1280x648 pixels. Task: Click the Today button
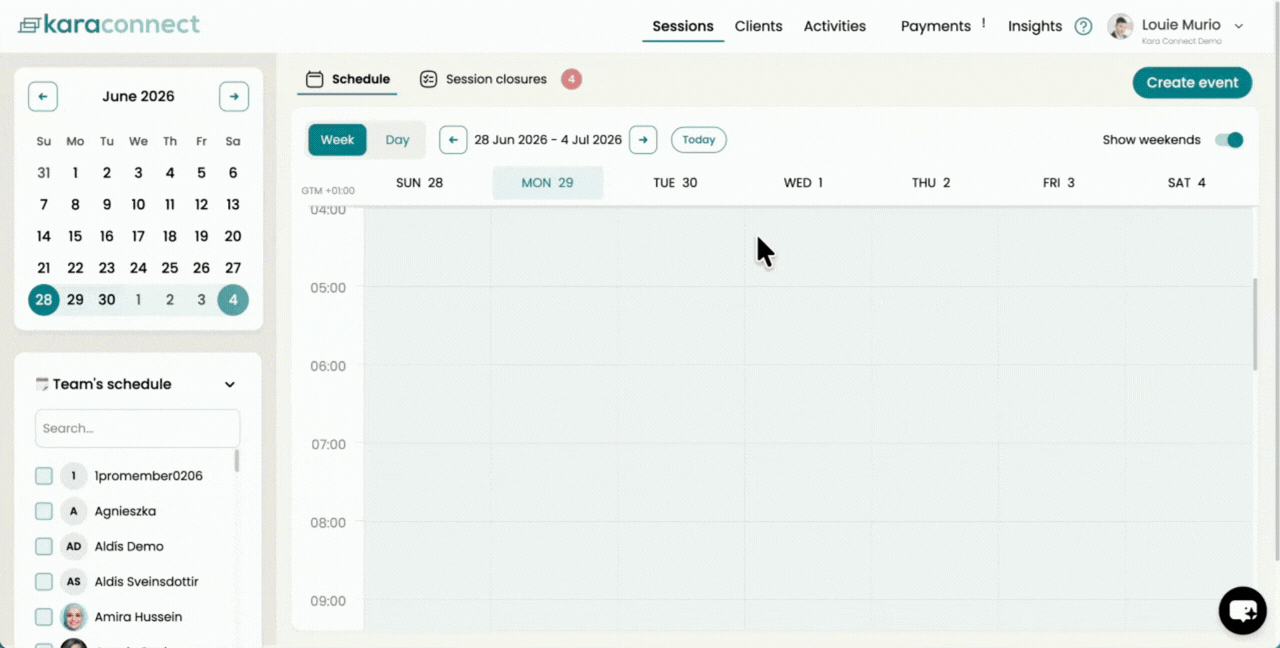pyautogui.click(x=699, y=140)
